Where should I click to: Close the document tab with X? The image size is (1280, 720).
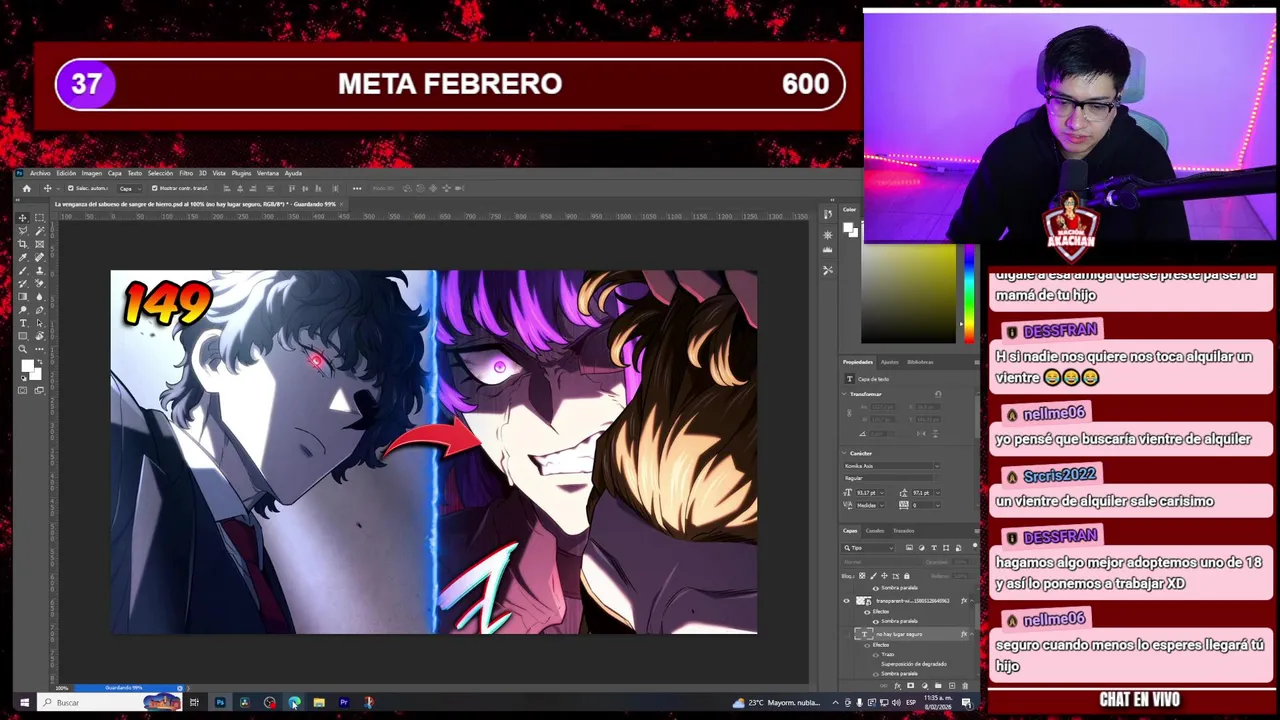tap(342, 204)
